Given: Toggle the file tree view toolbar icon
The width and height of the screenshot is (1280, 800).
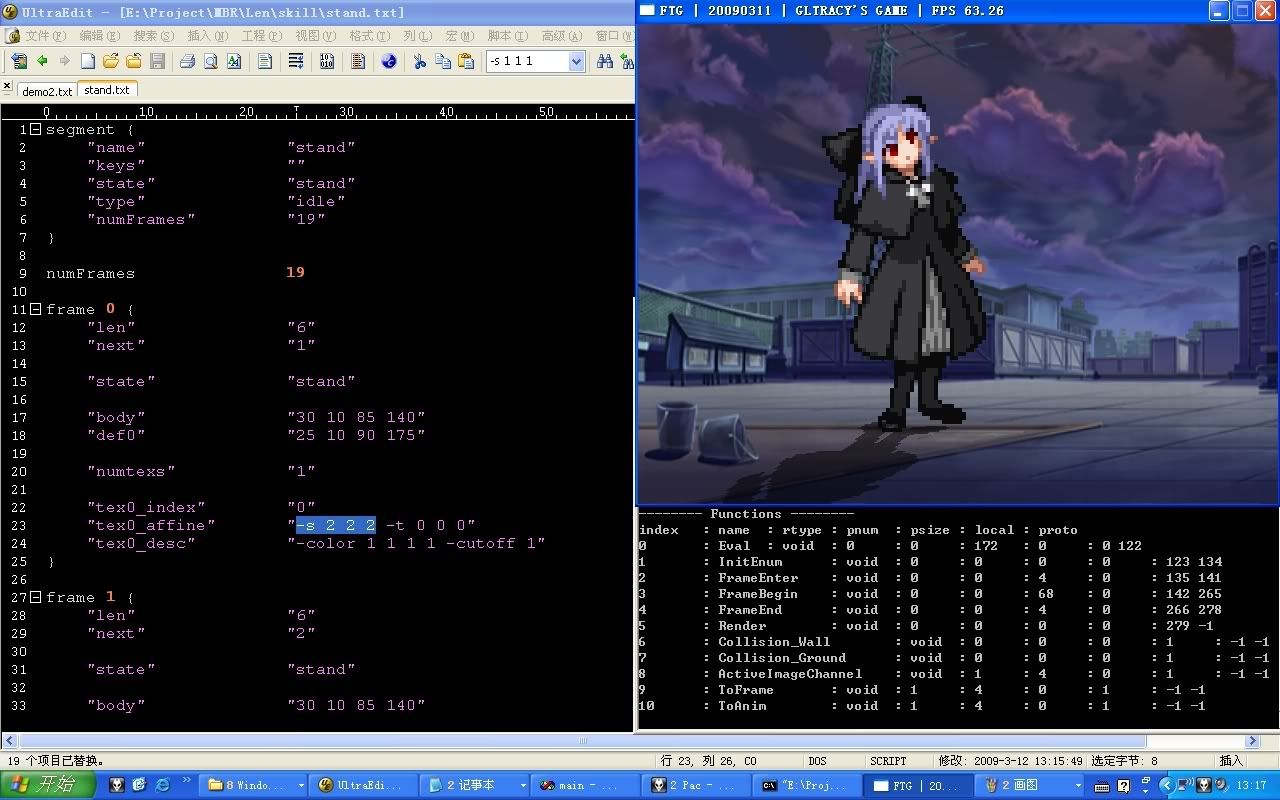Looking at the screenshot, I should (19, 61).
